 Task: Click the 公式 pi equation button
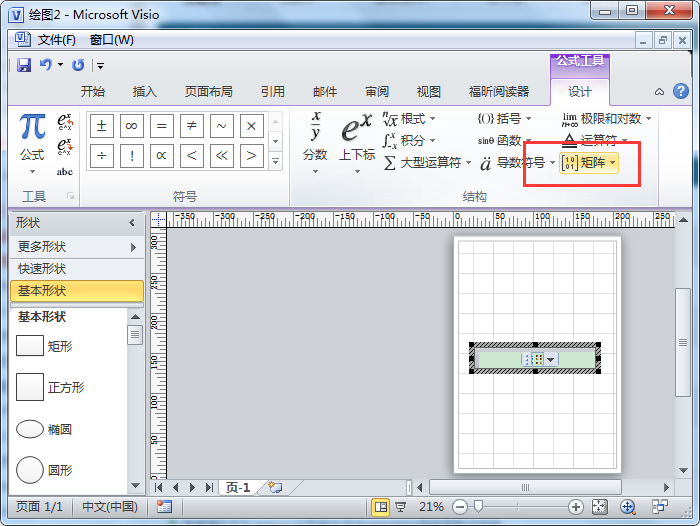click(x=32, y=143)
